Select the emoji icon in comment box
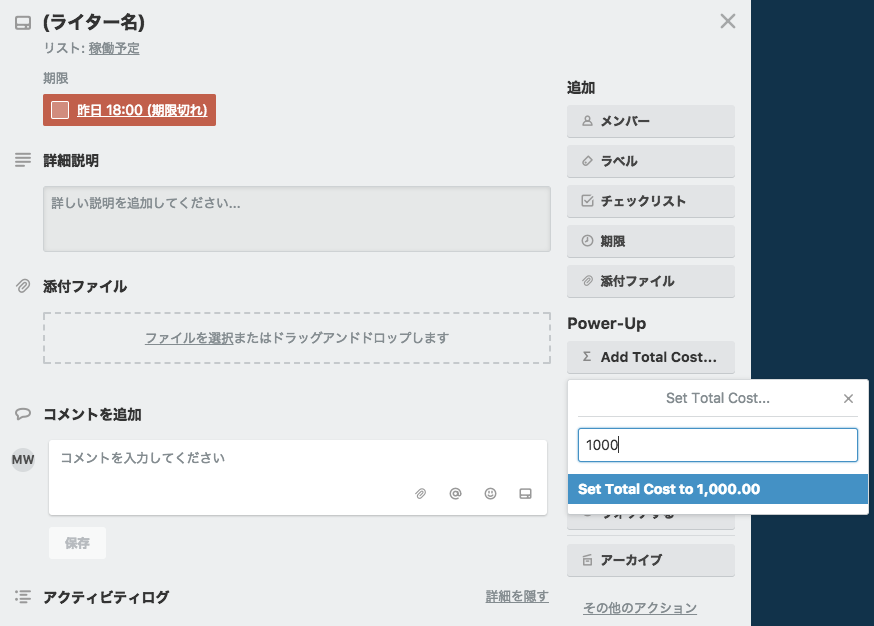Image resolution: width=874 pixels, height=626 pixels. click(x=490, y=493)
